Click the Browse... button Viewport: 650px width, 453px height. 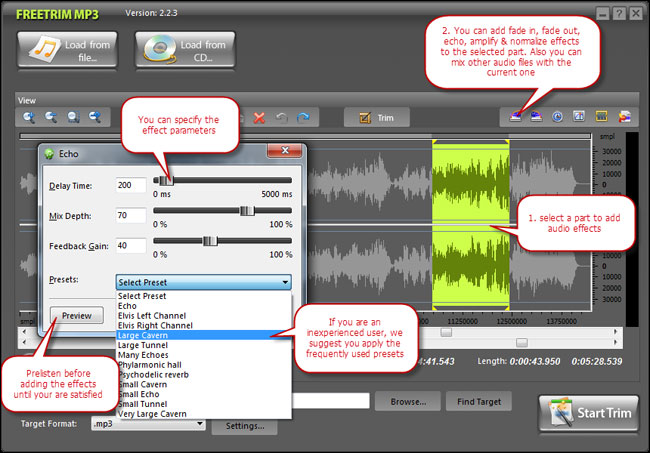[408, 401]
